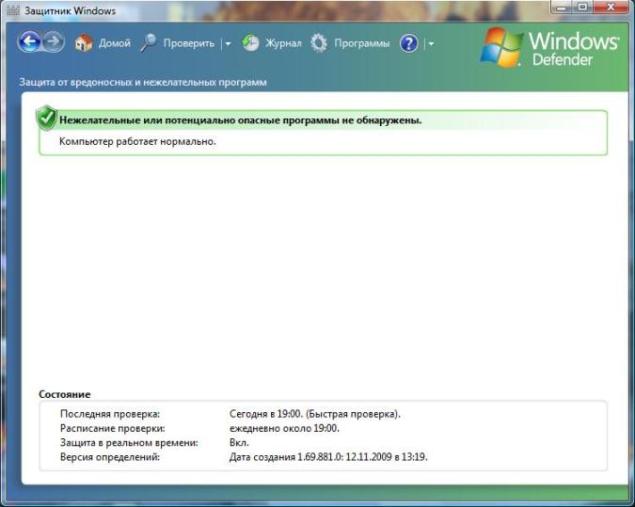The width and height of the screenshot is (635, 507).
Task: Click the 'Версия определений:' label
Action: pos(110,457)
